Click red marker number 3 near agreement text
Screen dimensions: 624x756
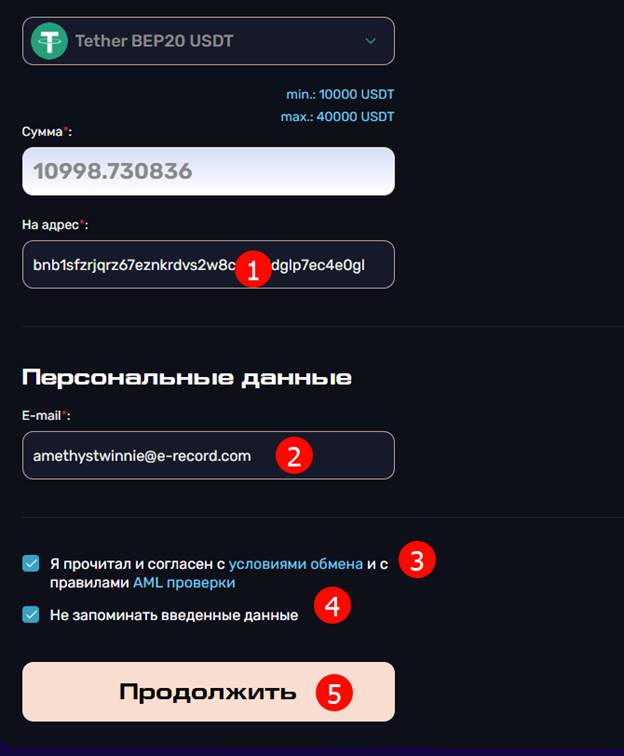tap(417, 560)
